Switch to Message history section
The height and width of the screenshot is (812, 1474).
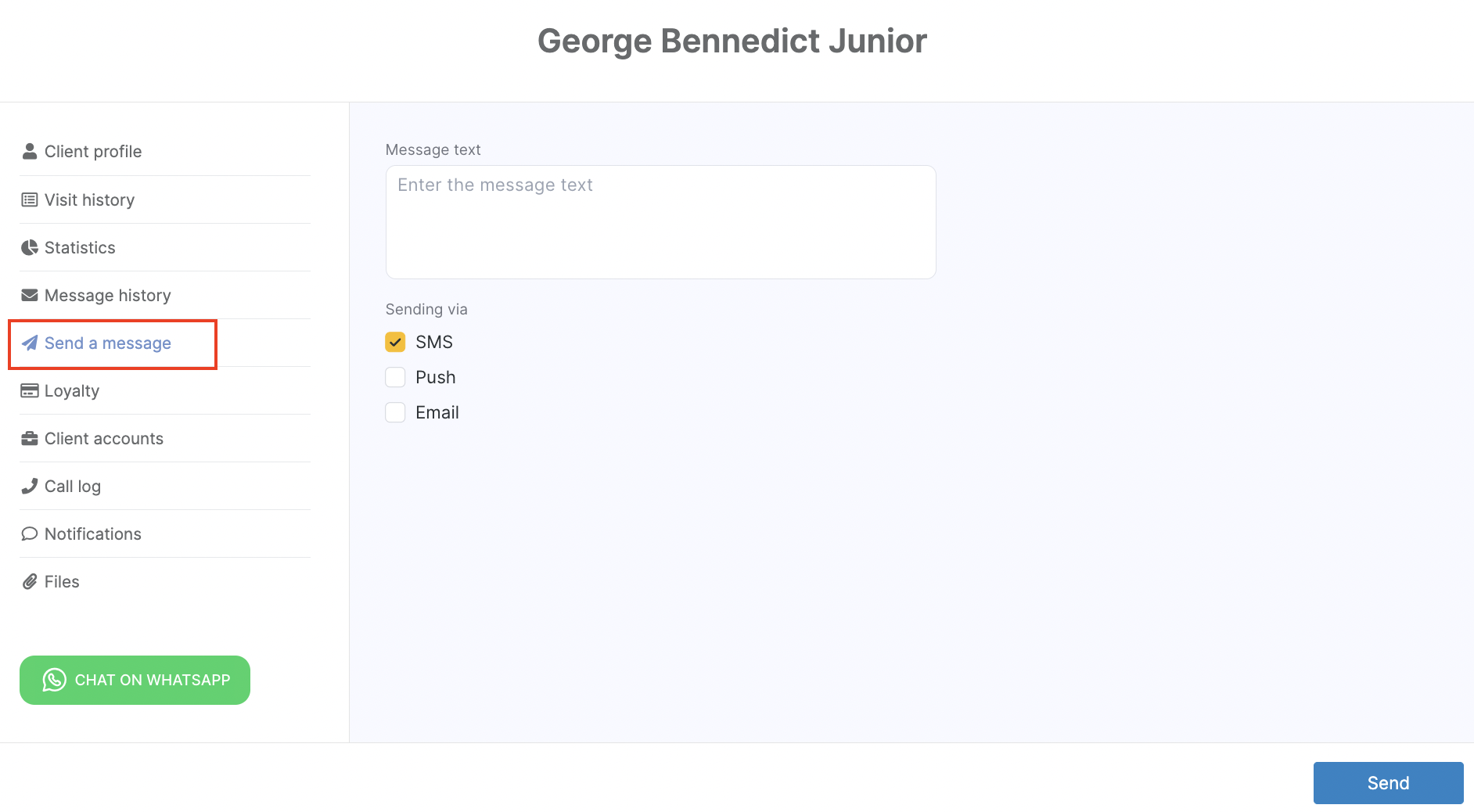(107, 296)
